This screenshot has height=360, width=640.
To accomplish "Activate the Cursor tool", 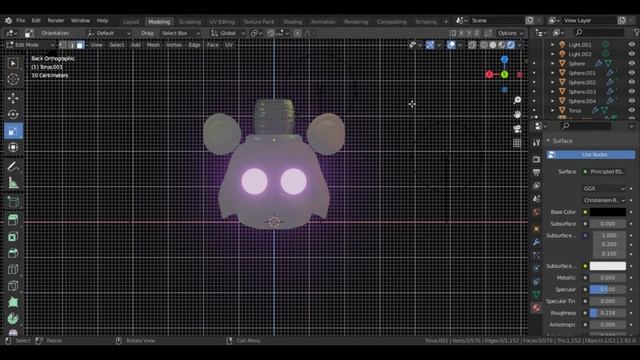I will [x=13, y=79].
